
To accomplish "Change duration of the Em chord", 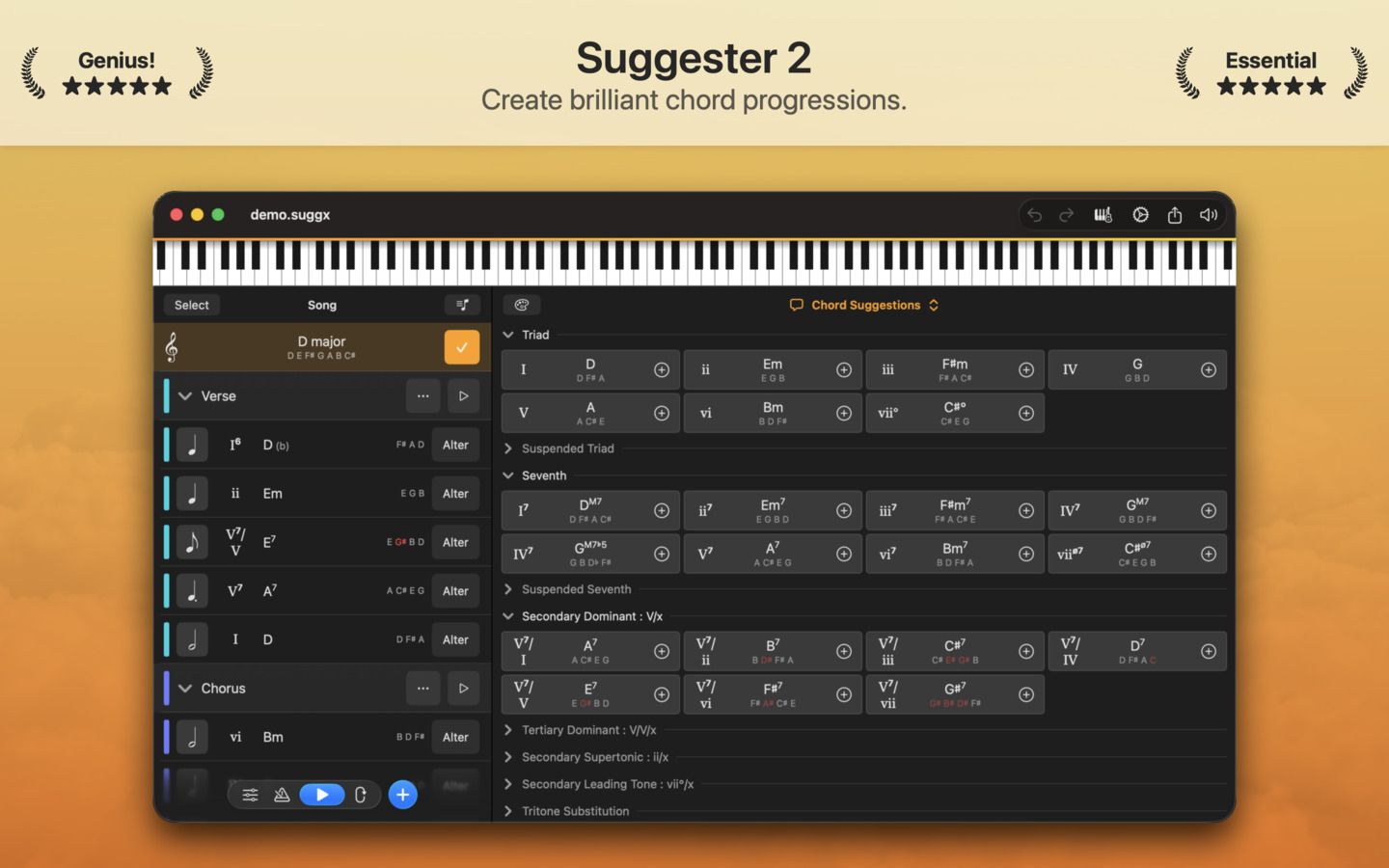I will (192, 494).
